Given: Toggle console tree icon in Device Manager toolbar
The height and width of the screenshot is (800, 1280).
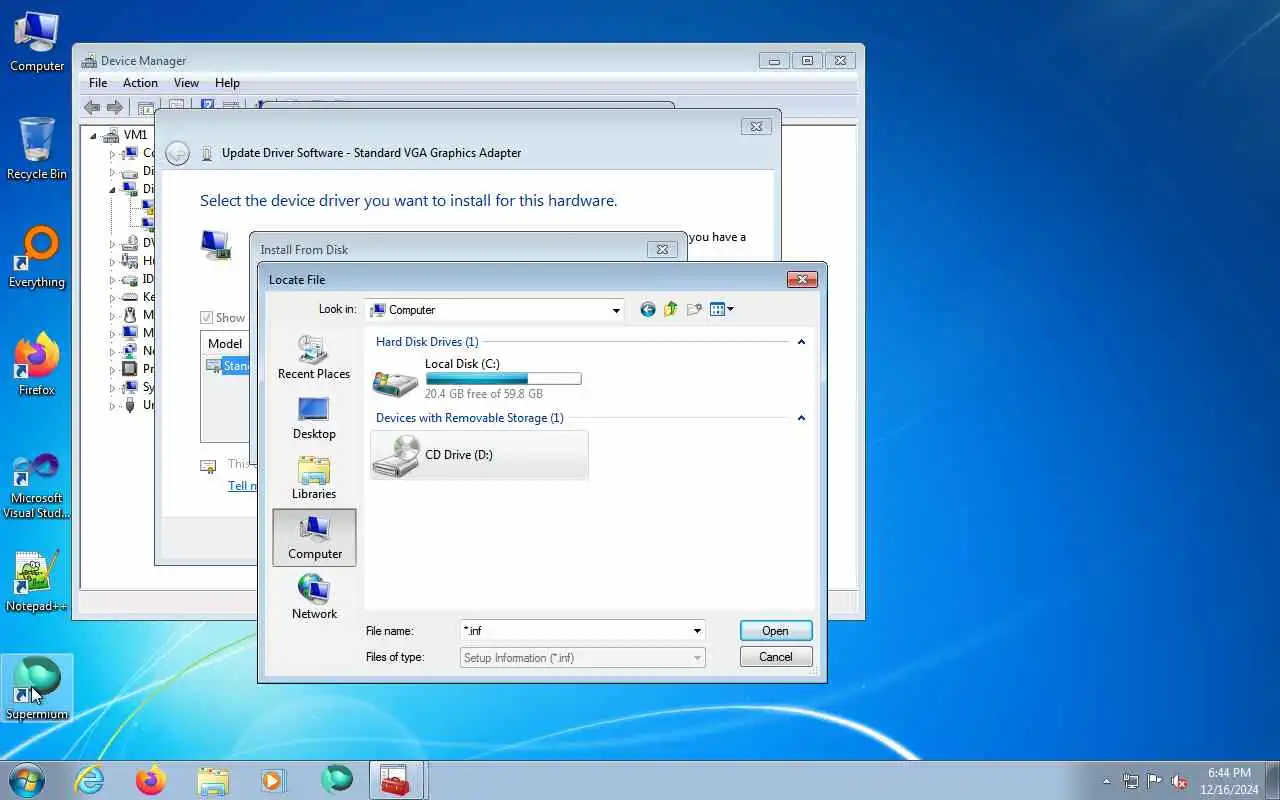Looking at the screenshot, I should 146,108.
